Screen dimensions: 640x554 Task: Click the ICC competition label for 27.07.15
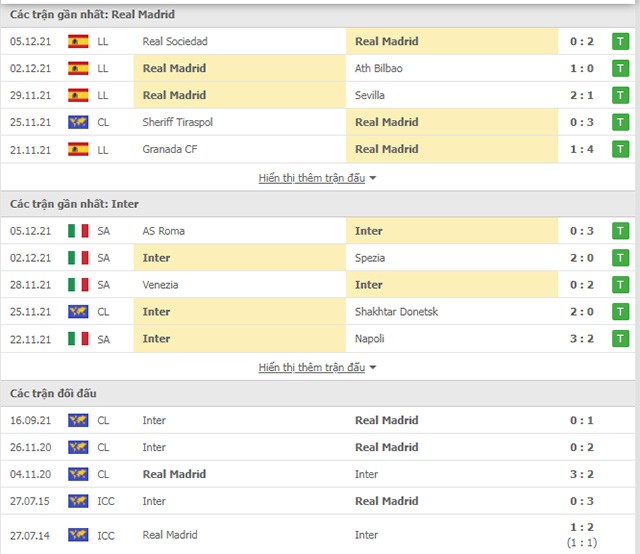[106, 501]
